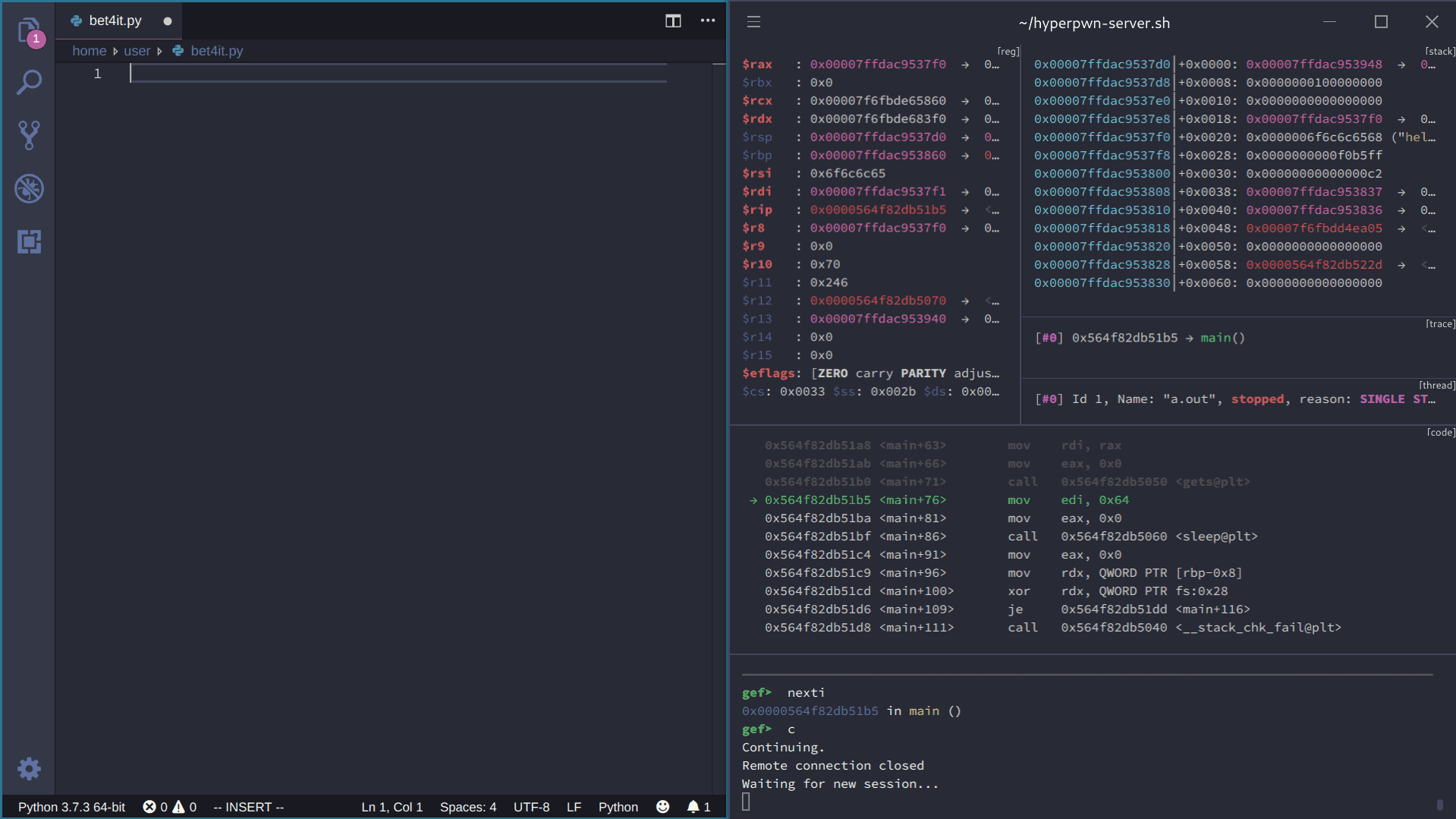This screenshot has width=1456, height=819.
Task: Click the $eflags register line
Action: (871, 373)
